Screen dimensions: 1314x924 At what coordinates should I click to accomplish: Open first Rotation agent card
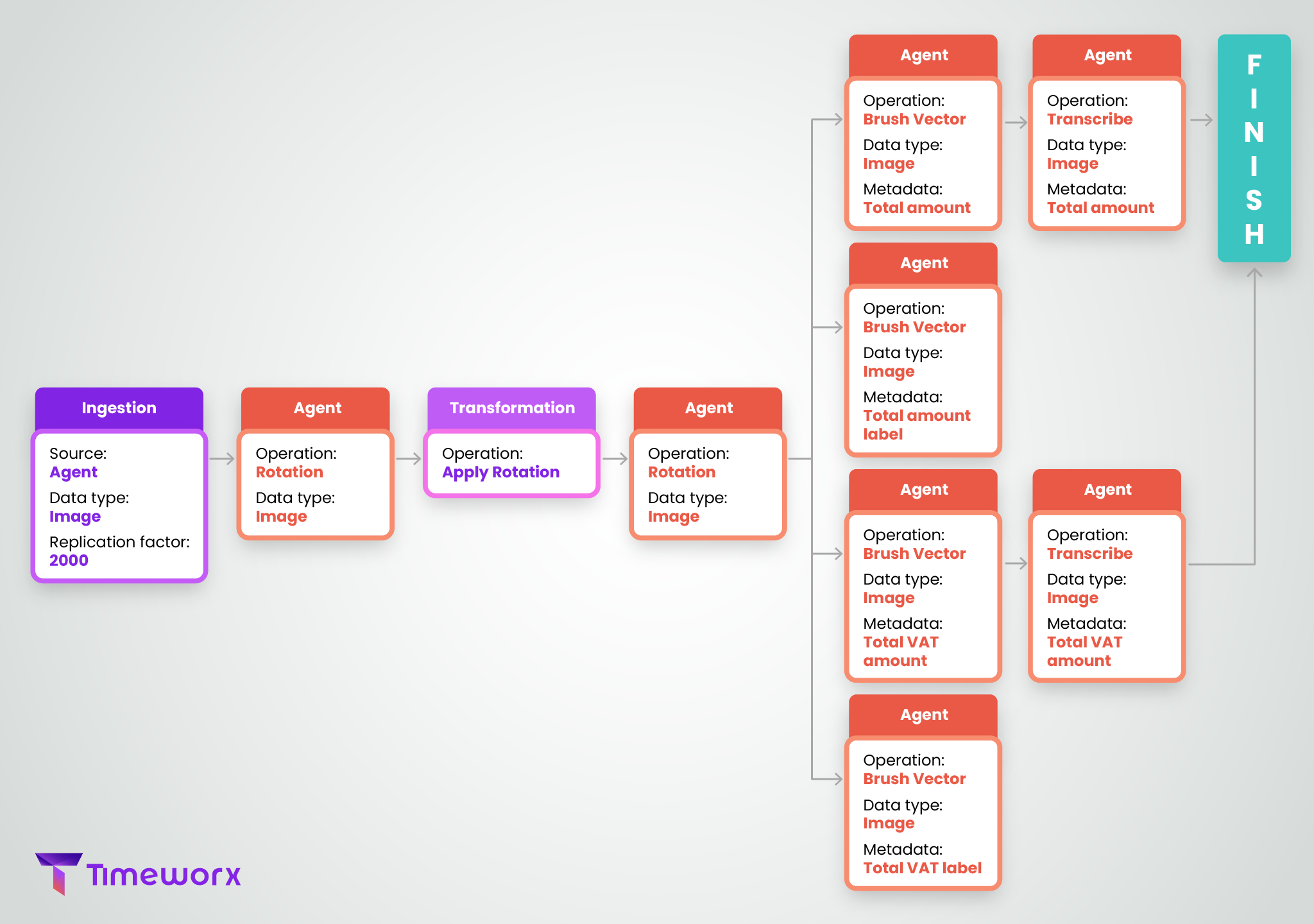tap(315, 484)
